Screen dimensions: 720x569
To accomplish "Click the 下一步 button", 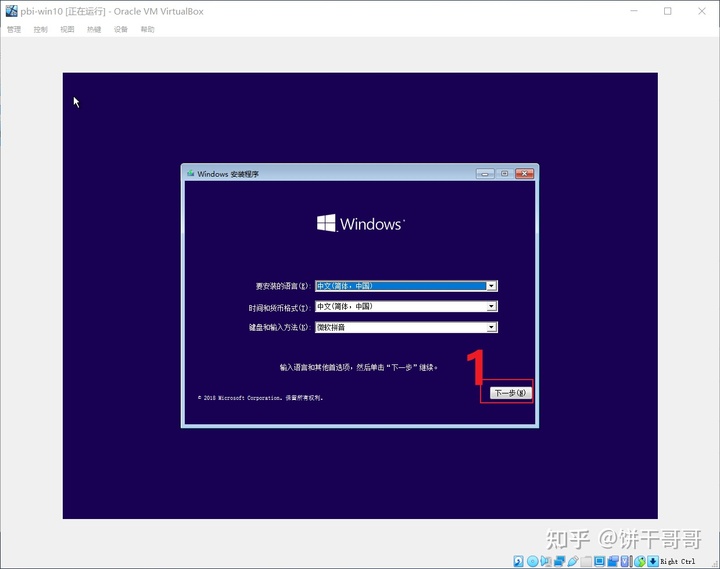I will pos(511,393).
